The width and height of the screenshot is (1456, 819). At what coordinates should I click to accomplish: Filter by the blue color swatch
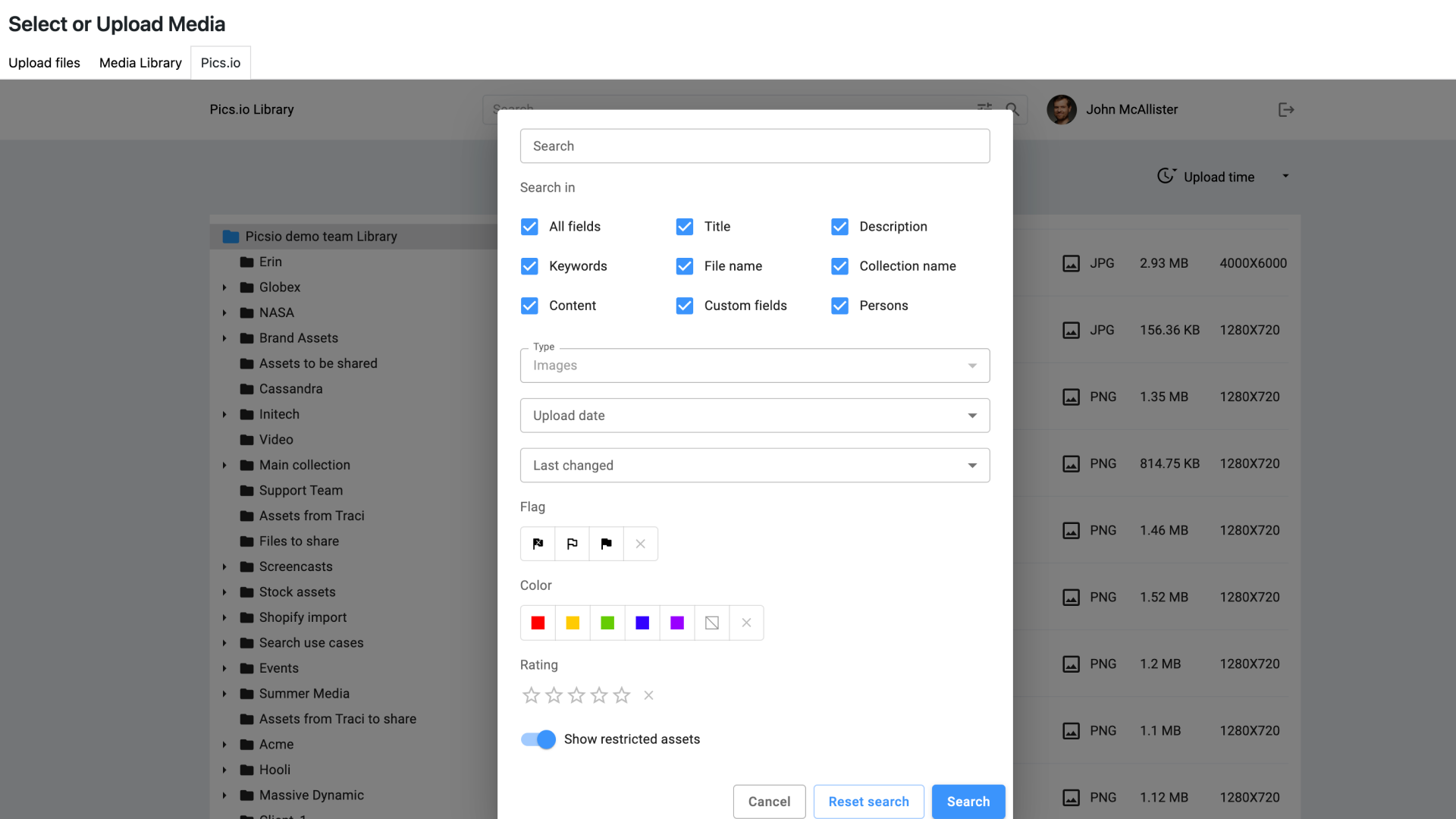(642, 623)
